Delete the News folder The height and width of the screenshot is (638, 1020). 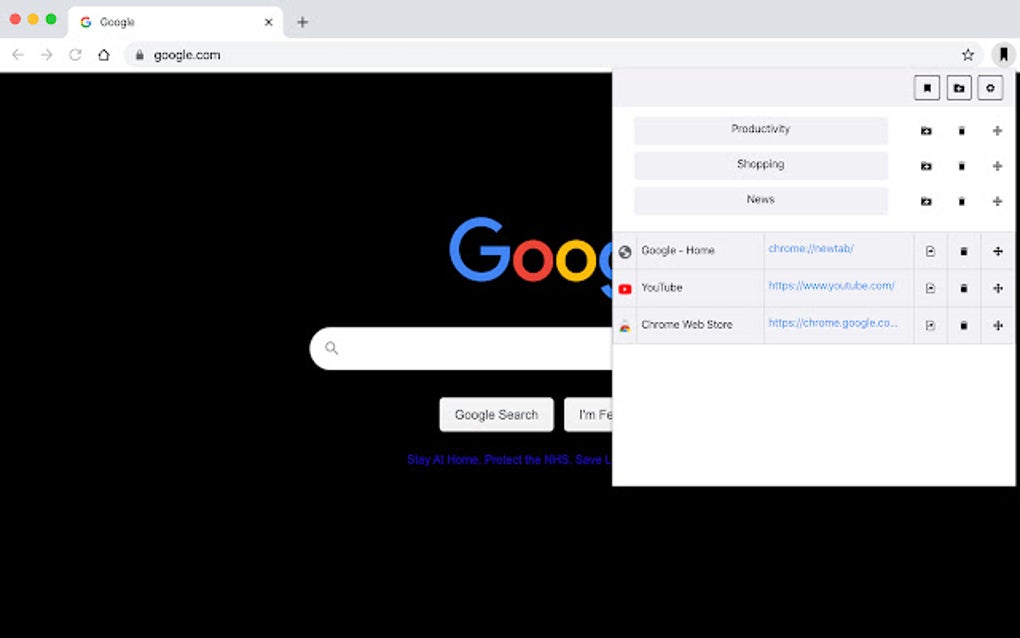[x=961, y=201]
